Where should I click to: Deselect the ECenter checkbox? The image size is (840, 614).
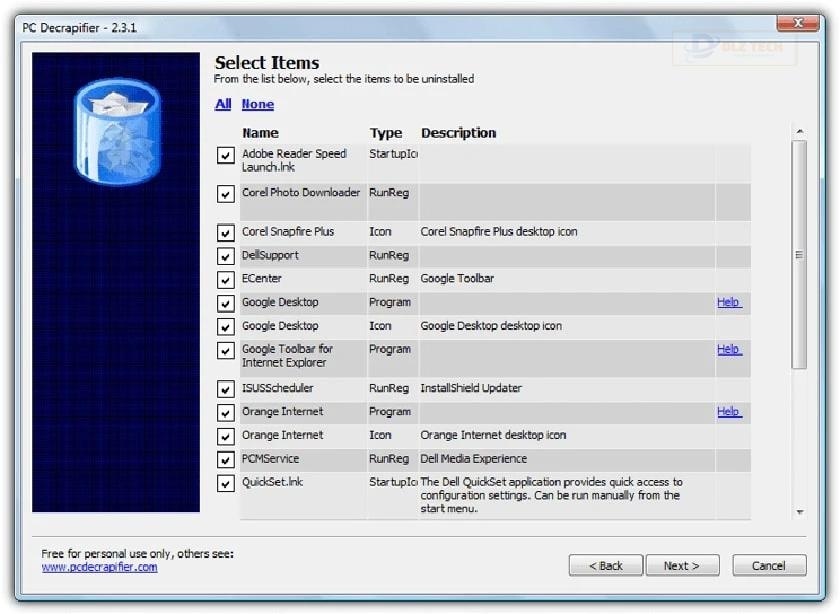click(226, 280)
